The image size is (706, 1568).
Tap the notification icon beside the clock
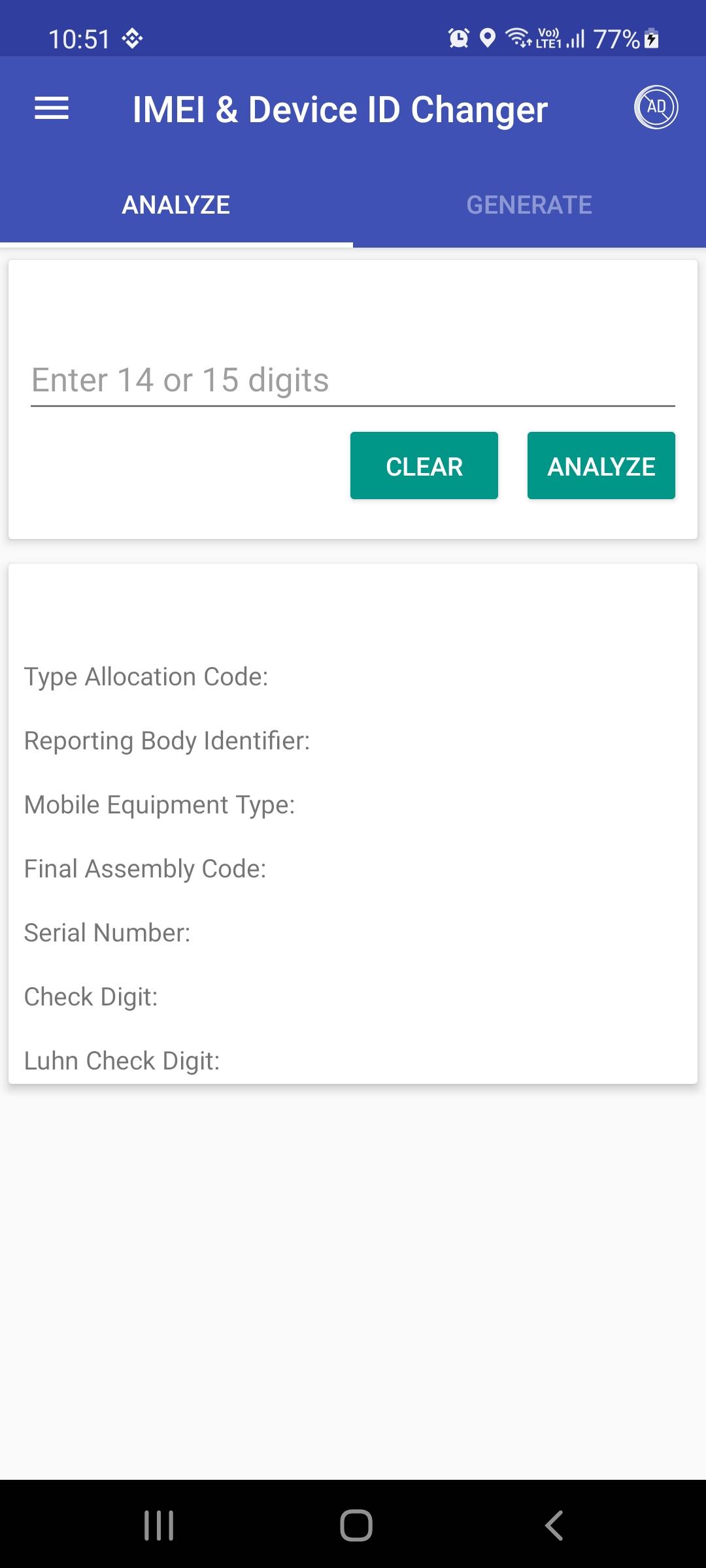(132, 39)
